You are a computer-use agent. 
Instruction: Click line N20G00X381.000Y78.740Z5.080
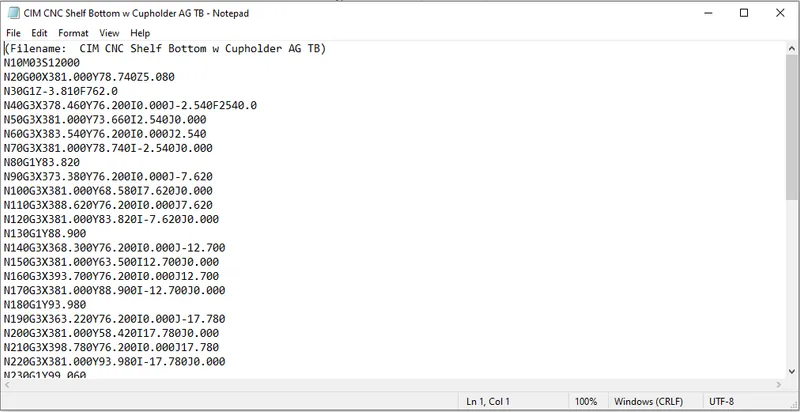[89, 78]
